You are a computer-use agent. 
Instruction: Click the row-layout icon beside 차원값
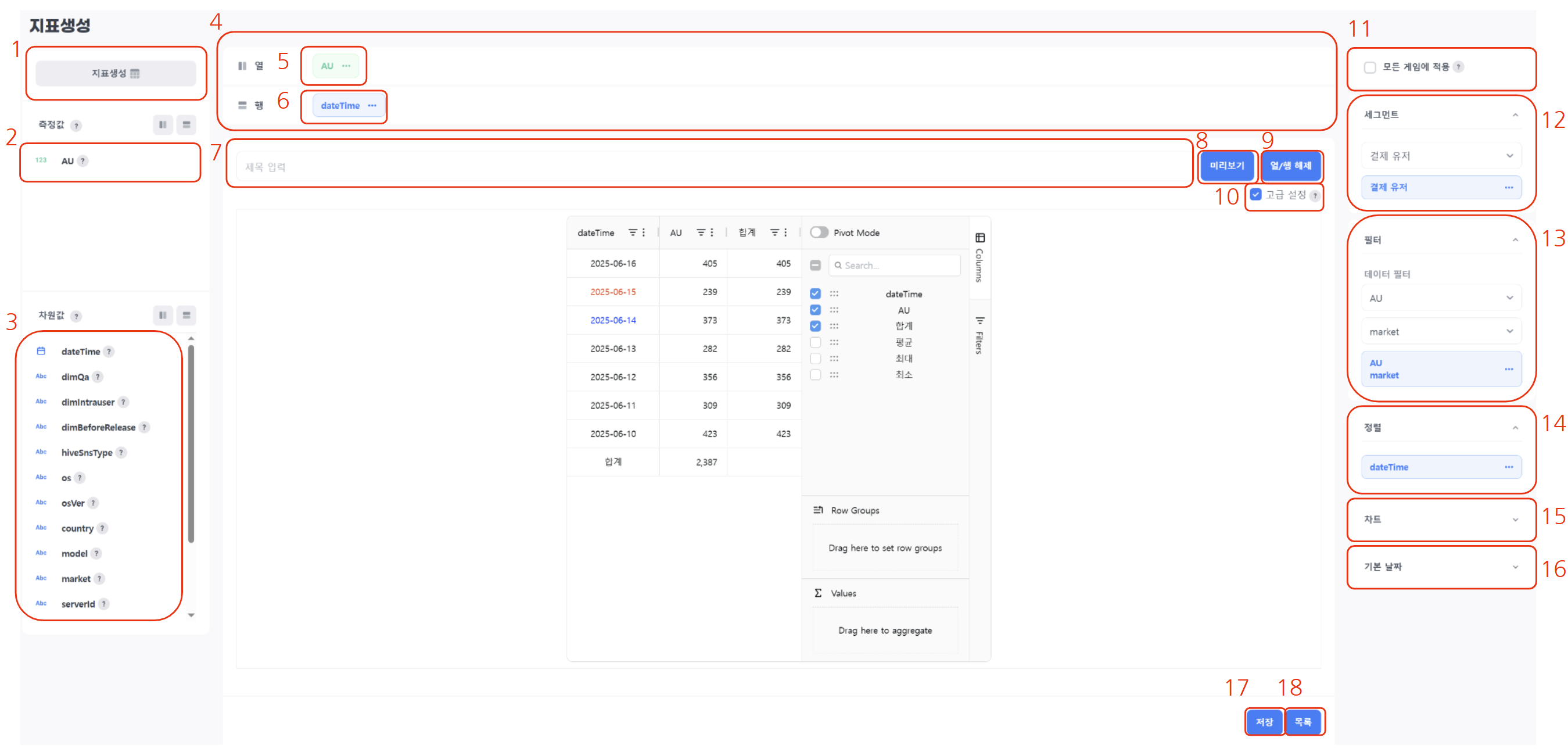coord(186,316)
